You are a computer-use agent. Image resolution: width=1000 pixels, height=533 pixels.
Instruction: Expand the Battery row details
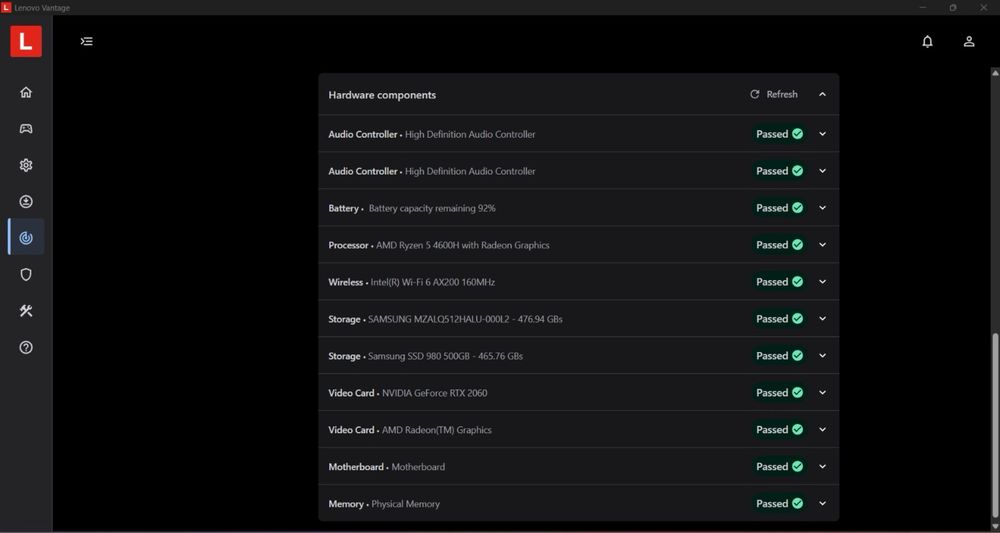[822, 208]
